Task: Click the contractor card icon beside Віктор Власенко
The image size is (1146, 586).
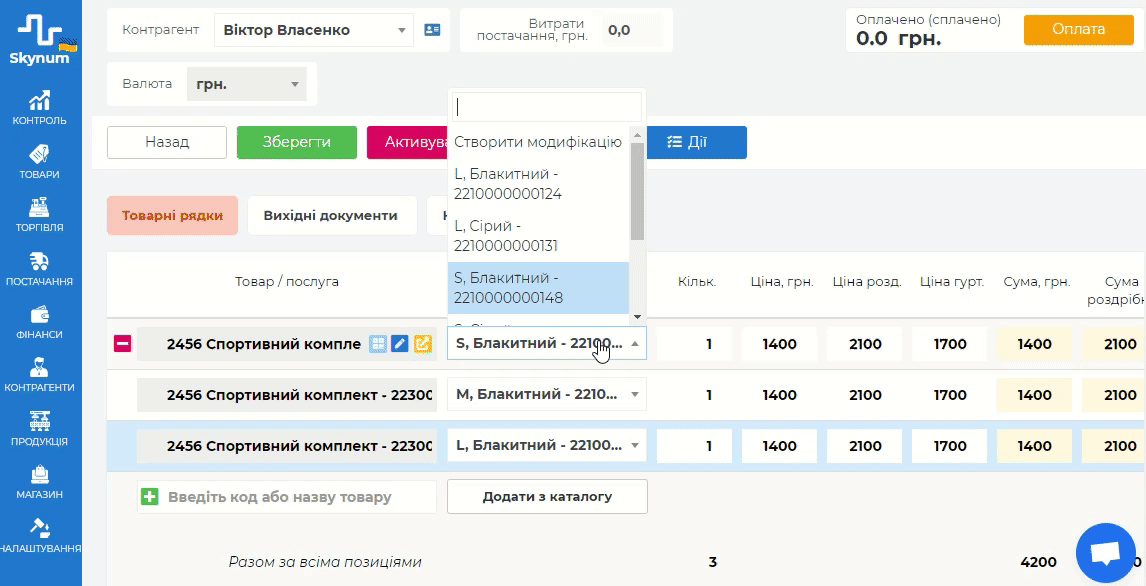Action: click(432, 30)
